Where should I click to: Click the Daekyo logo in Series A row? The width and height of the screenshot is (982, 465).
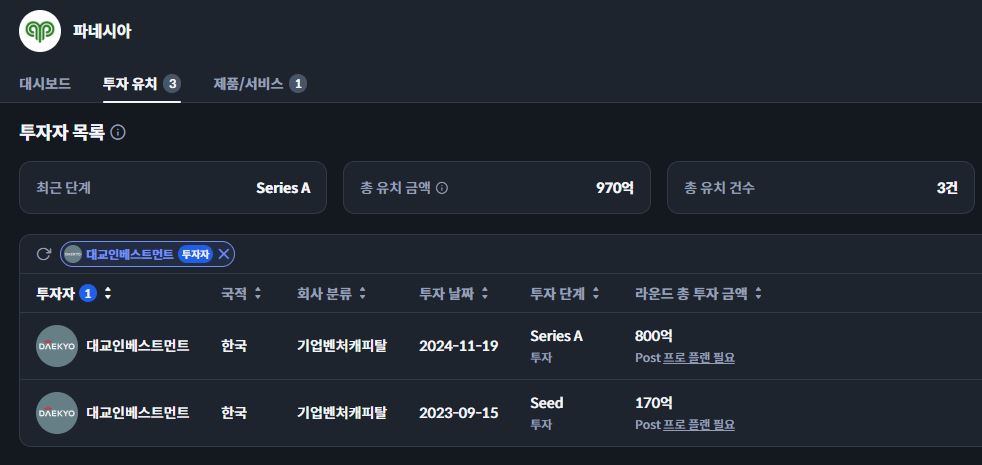point(57,346)
